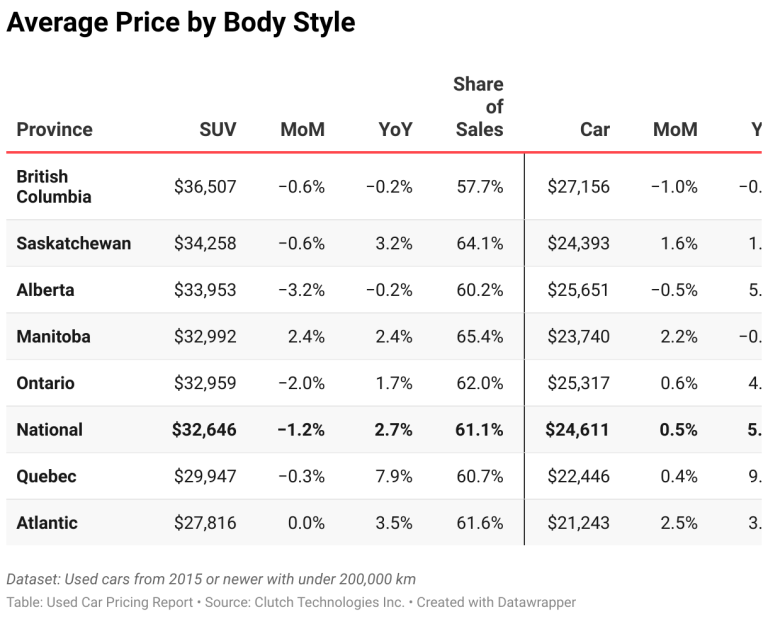Image resolution: width=768 pixels, height=617 pixels.
Task: Click the Created with Datawrapper credit
Action: (x=496, y=602)
